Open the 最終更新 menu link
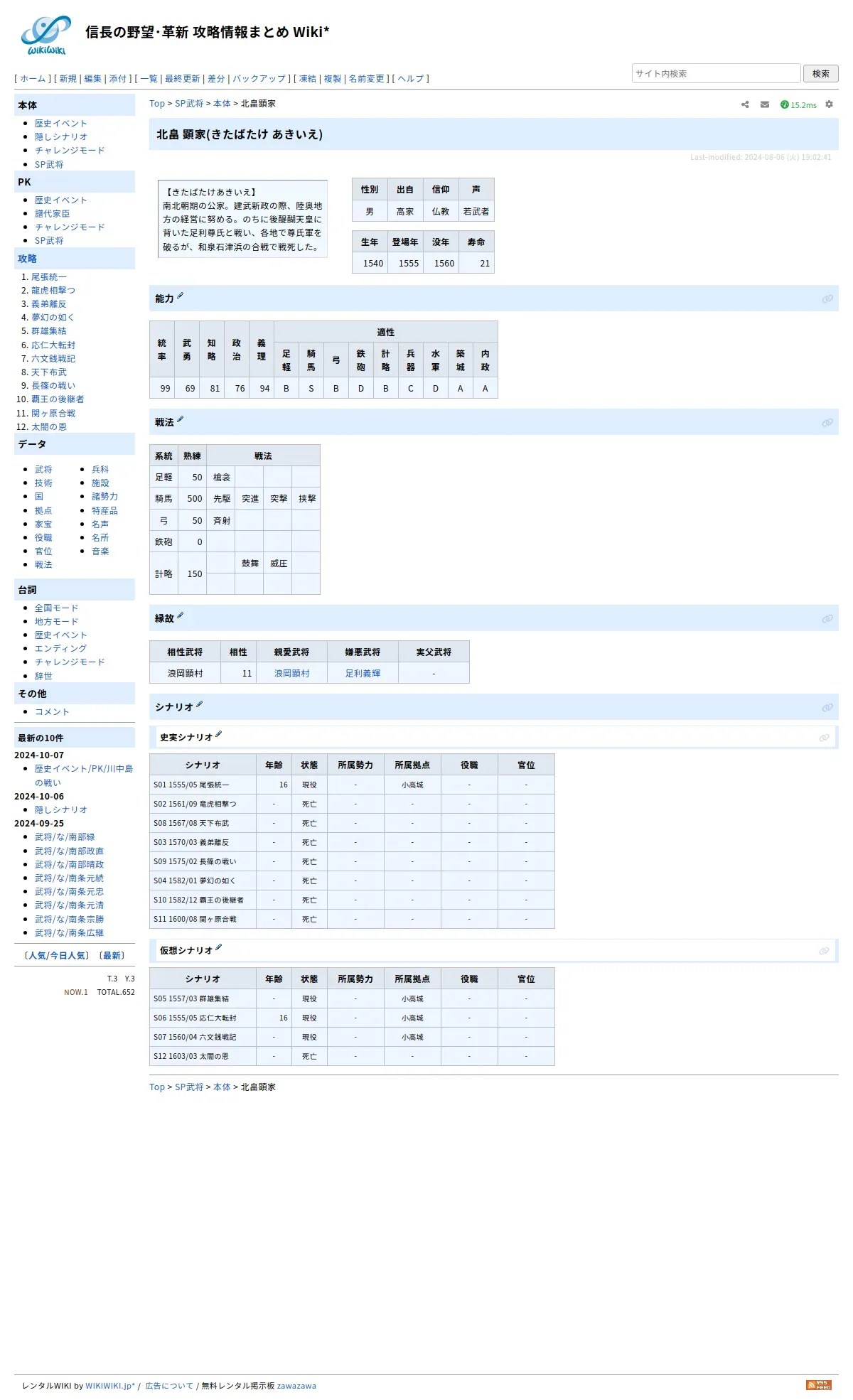Viewport: 853px width, 1400px height. point(183,79)
